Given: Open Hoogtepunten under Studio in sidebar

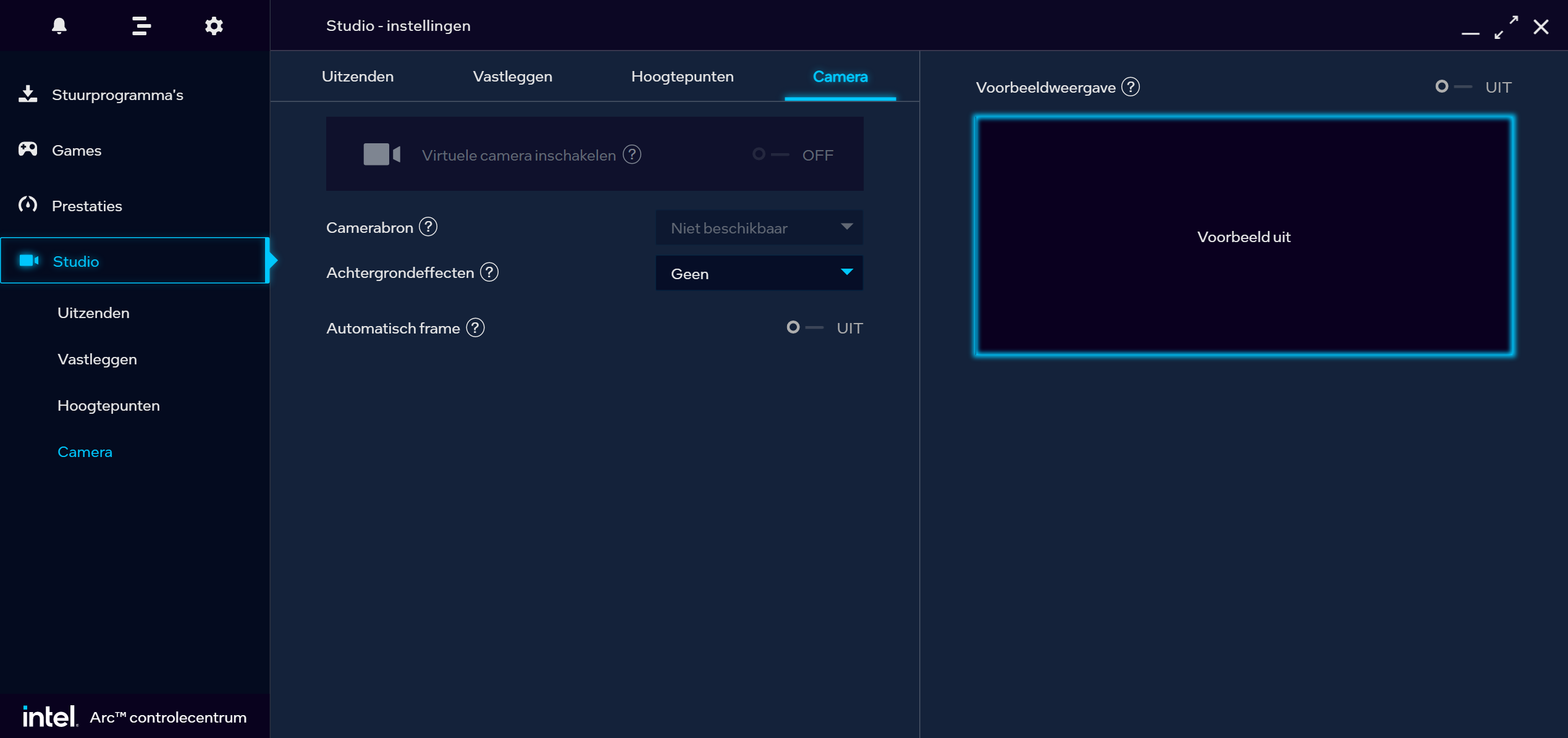Looking at the screenshot, I should coord(108,406).
